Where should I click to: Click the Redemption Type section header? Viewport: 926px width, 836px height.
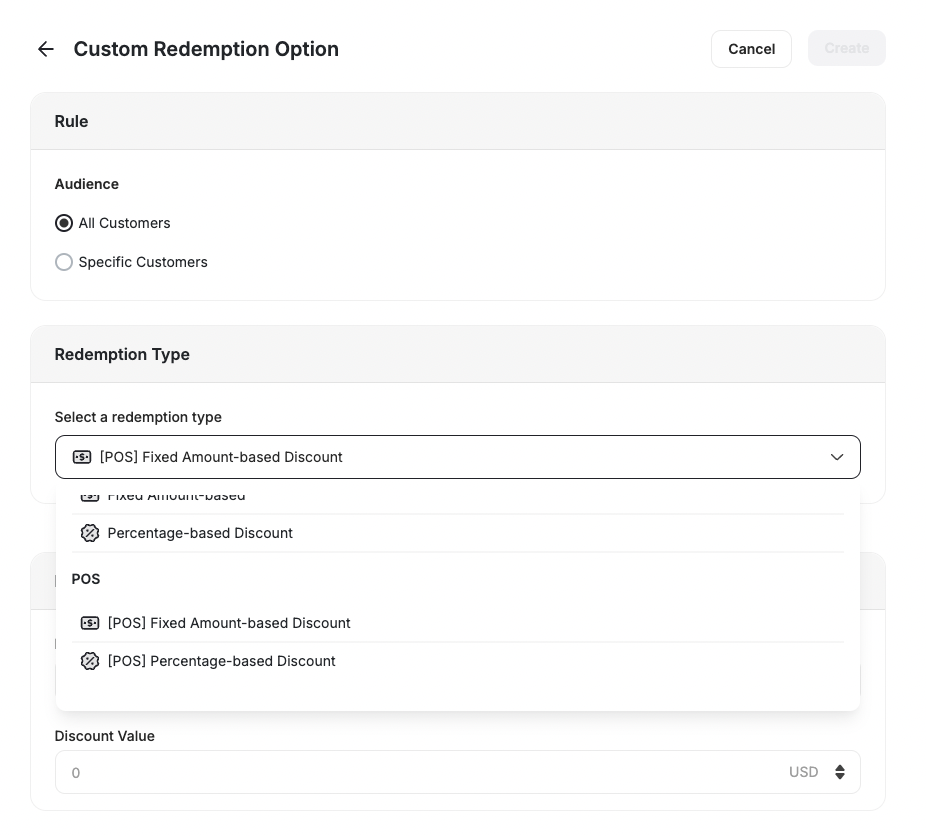pos(122,354)
